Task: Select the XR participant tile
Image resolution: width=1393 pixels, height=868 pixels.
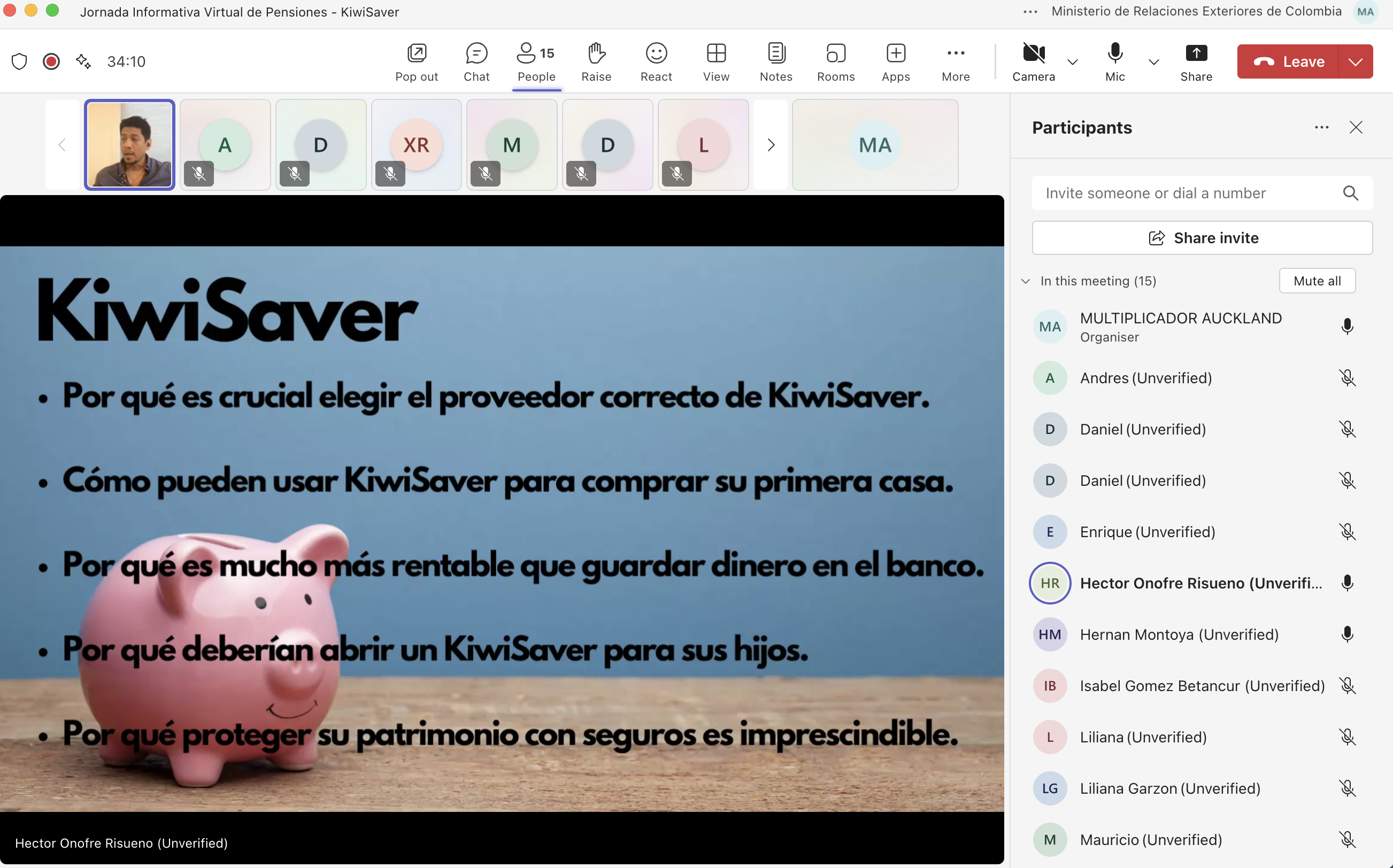Action: click(x=416, y=145)
